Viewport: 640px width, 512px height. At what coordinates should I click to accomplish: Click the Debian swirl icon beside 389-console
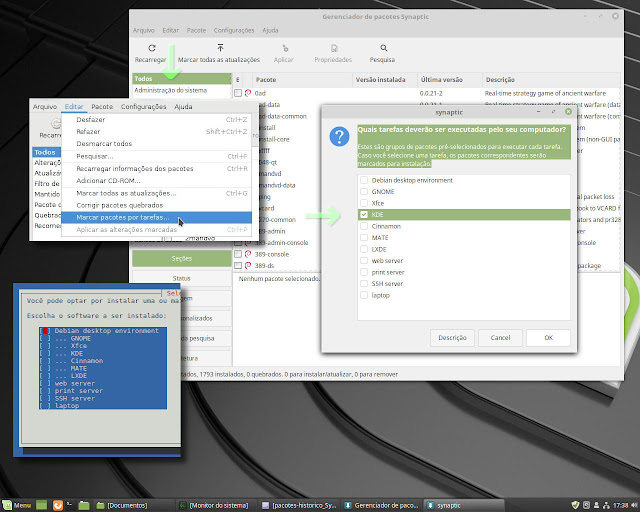pyautogui.click(x=248, y=254)
